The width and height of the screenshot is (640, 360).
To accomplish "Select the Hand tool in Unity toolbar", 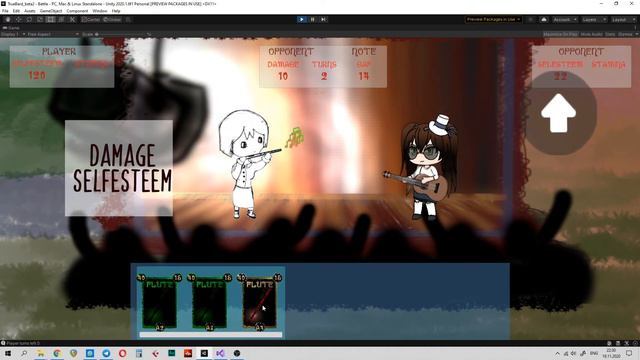I will [x=8, y=19].
